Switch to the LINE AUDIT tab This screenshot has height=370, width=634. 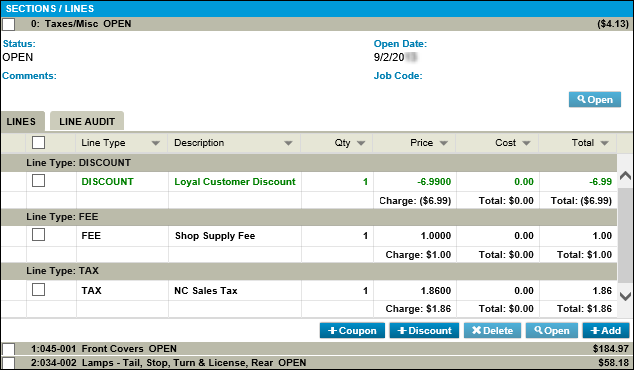point(87,121)
